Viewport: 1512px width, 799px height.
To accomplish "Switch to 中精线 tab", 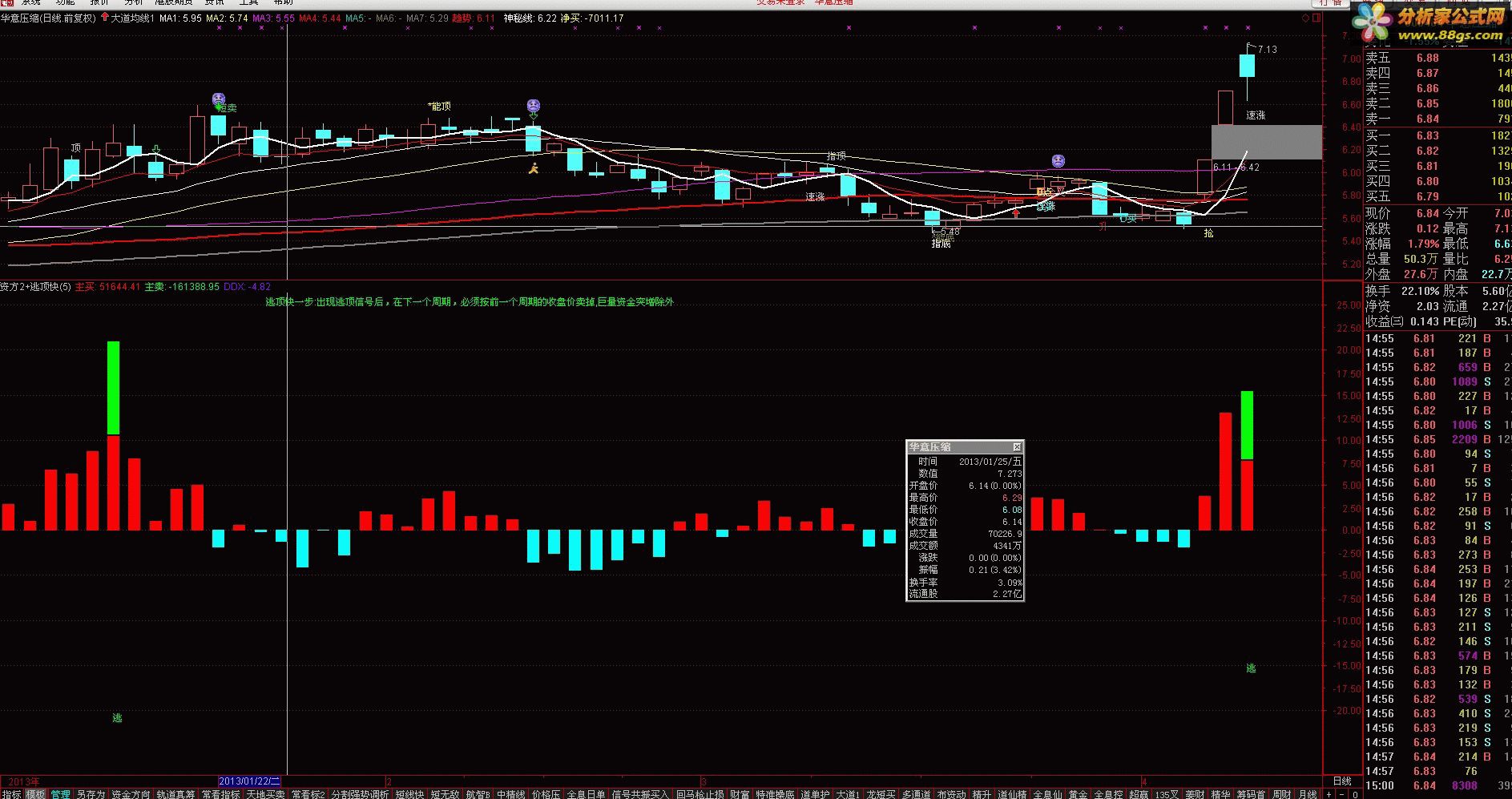I will point(510,794).
